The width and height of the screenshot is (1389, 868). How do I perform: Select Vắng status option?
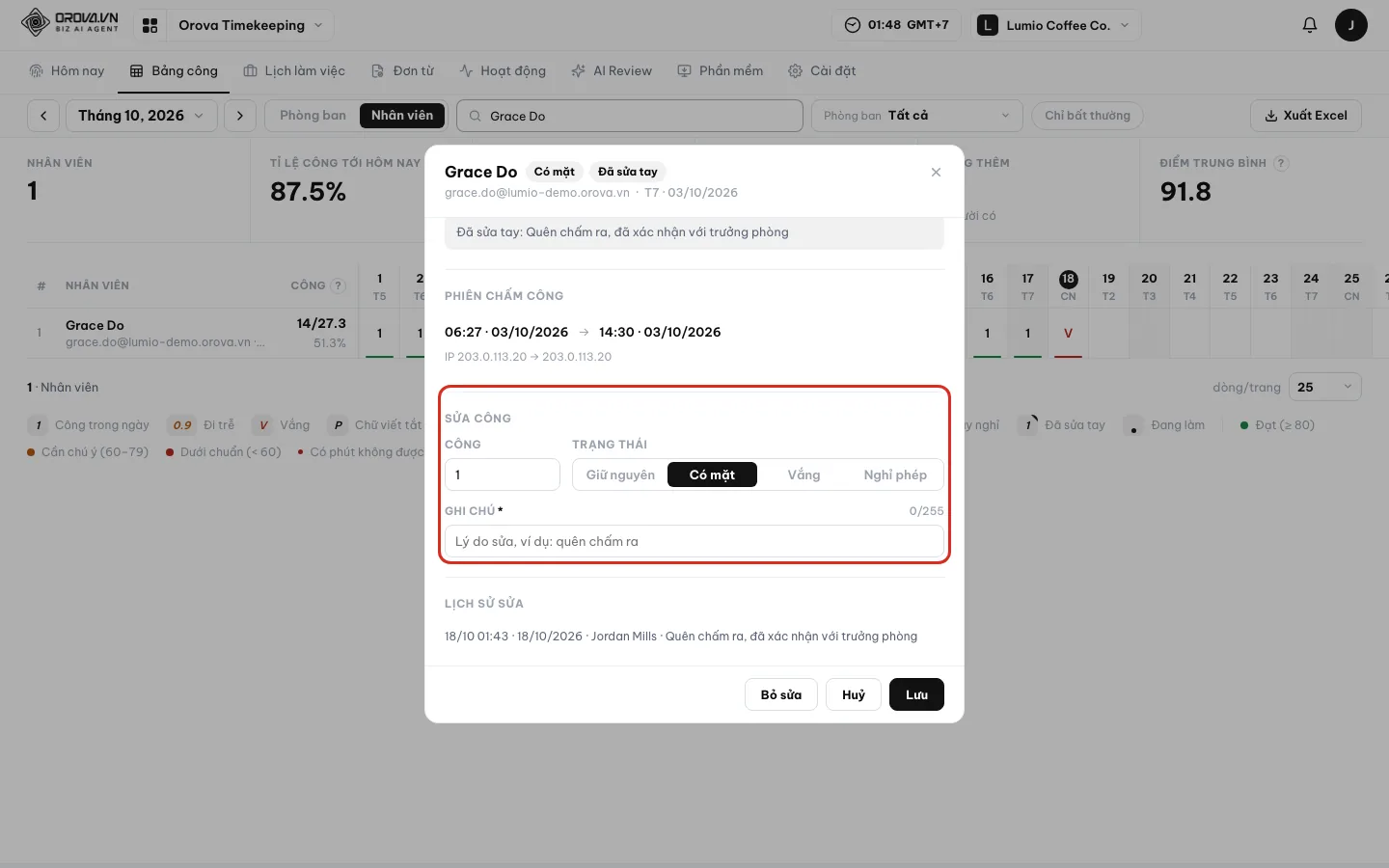(803, 475)
